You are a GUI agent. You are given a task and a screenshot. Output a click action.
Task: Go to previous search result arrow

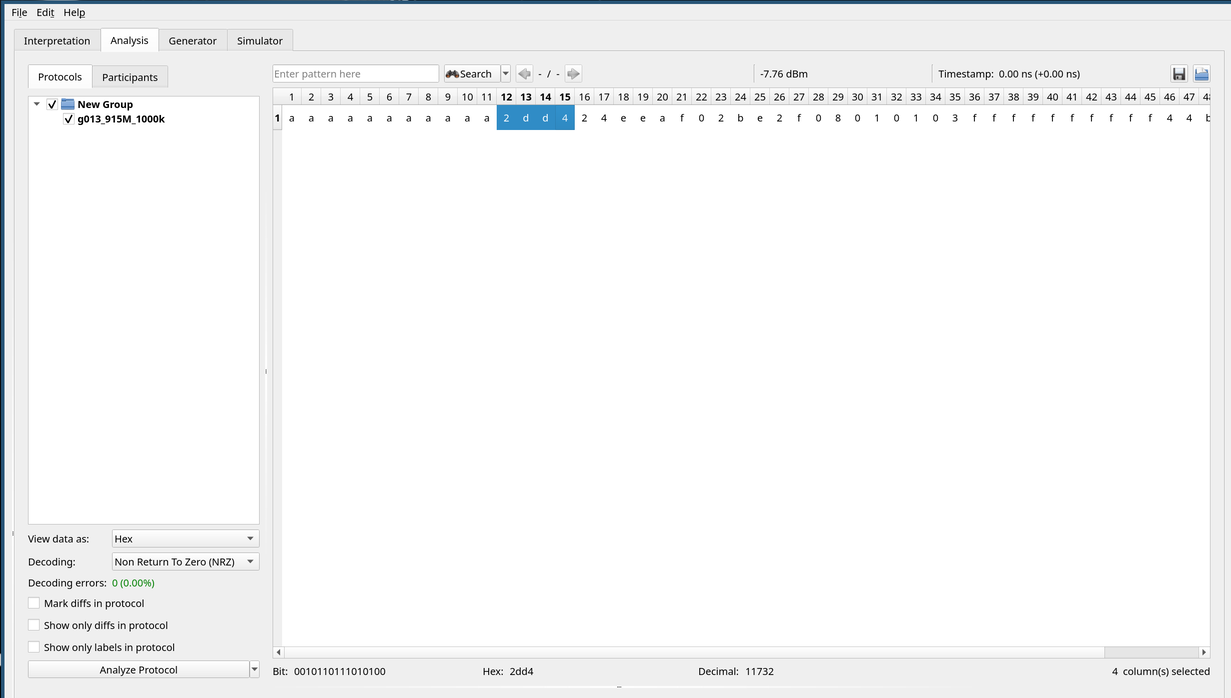524,74
